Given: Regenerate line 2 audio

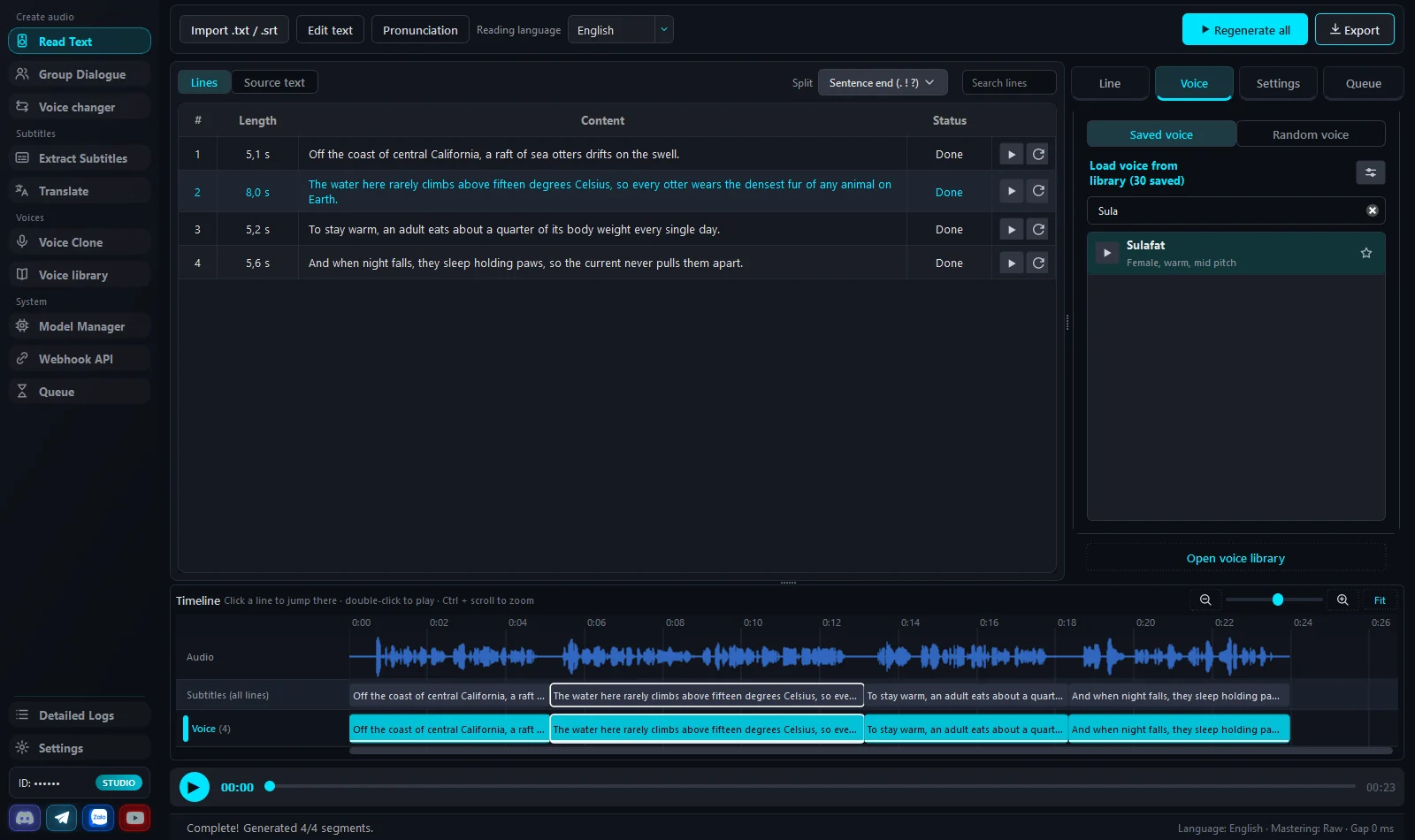Looking at the screenshot, I should [1038, 191].
